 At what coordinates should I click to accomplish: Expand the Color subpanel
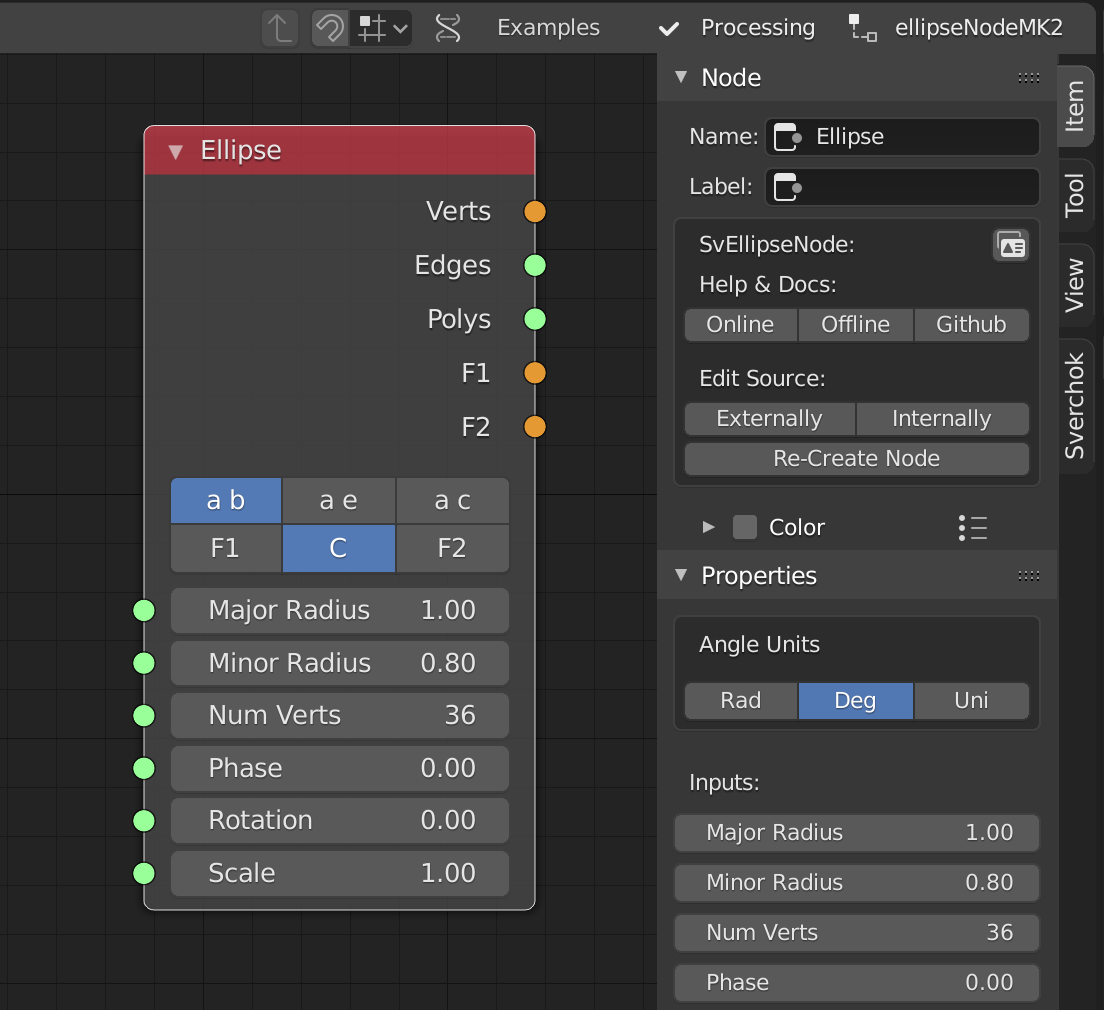click(x=709, y=527)
